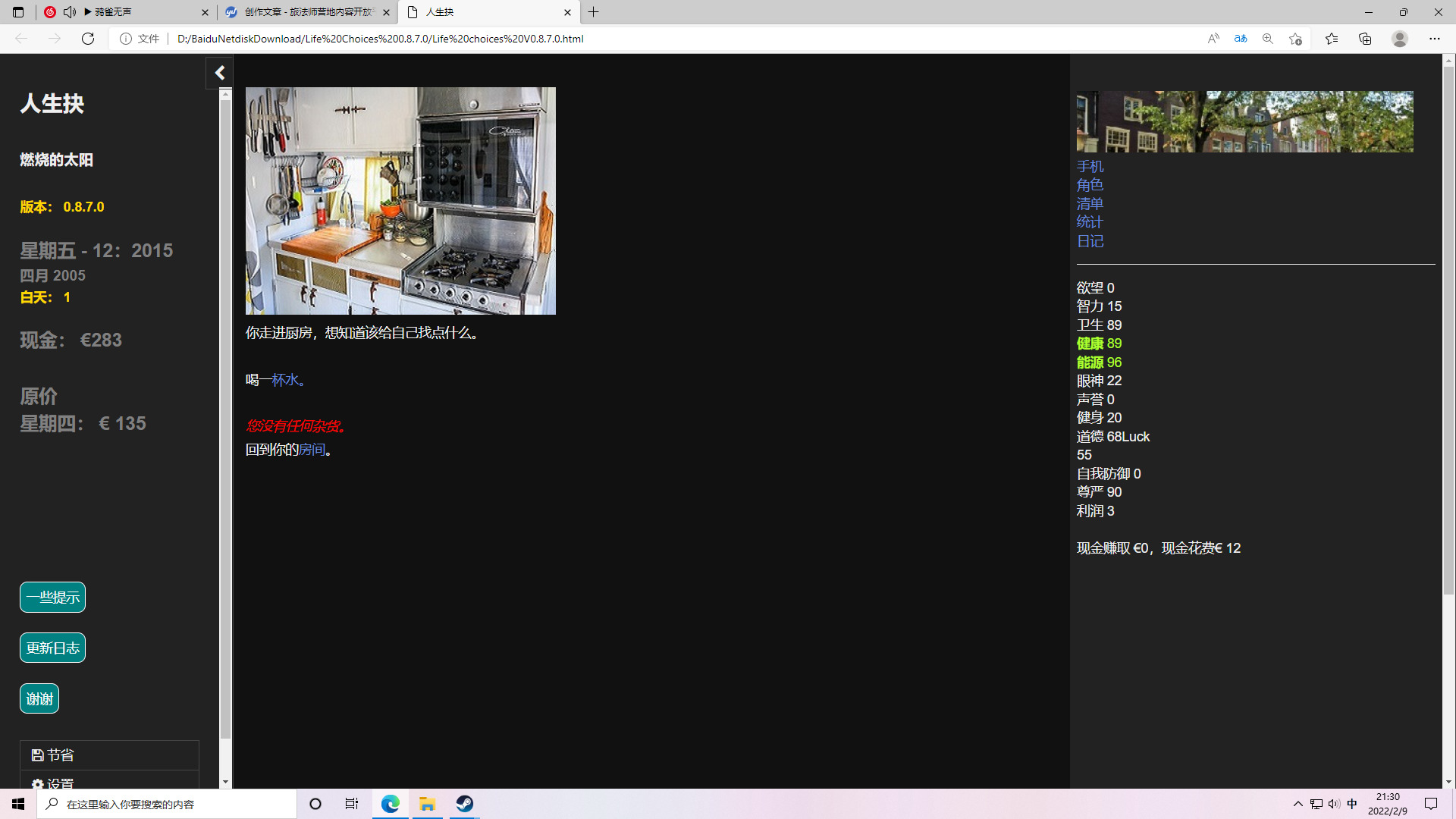Show hidden system tray icons
The height and width of the screenshot is (819, 1456).
coord(1298,804)
